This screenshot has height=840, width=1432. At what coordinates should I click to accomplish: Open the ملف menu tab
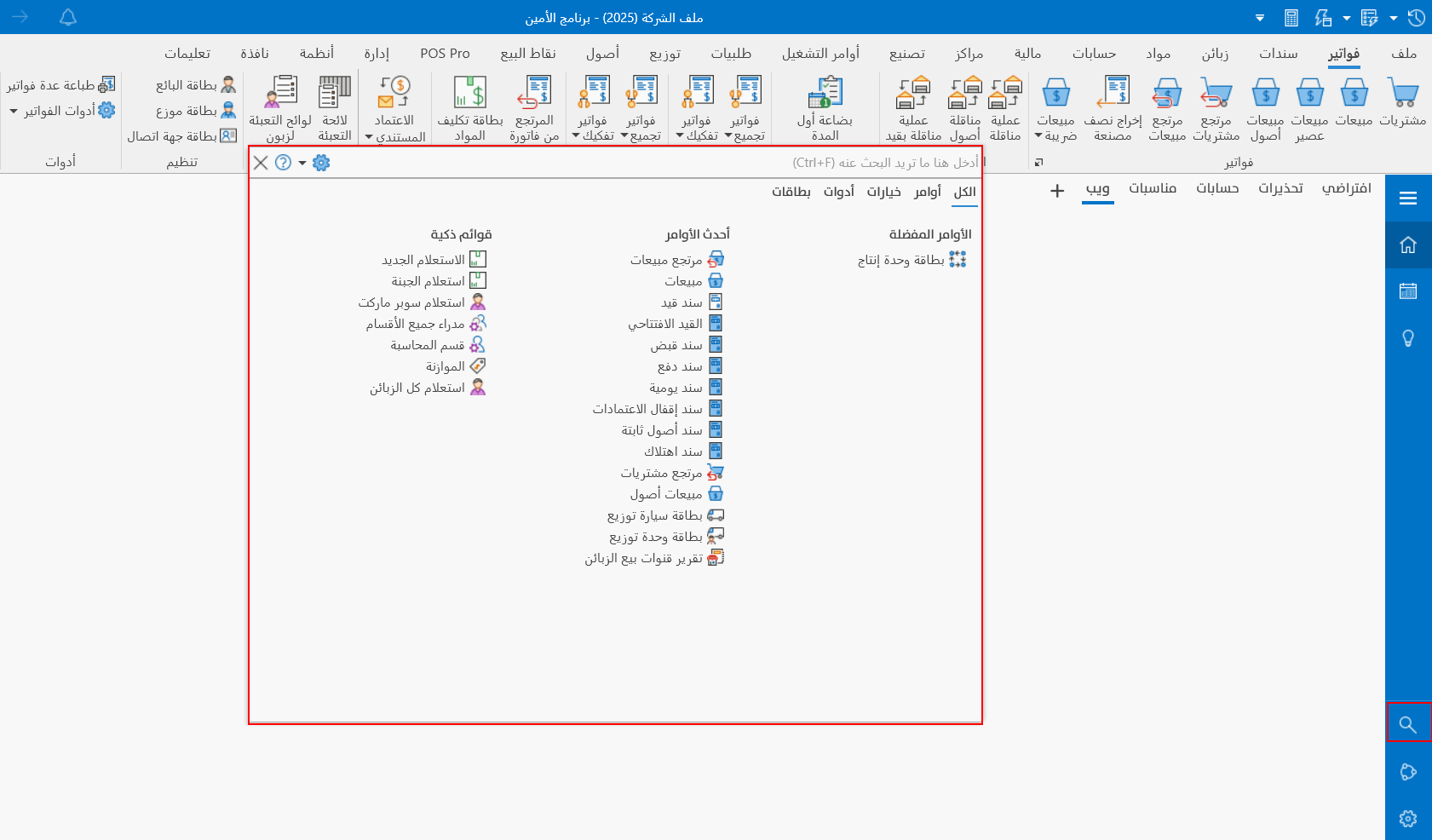click(1404, 54)
